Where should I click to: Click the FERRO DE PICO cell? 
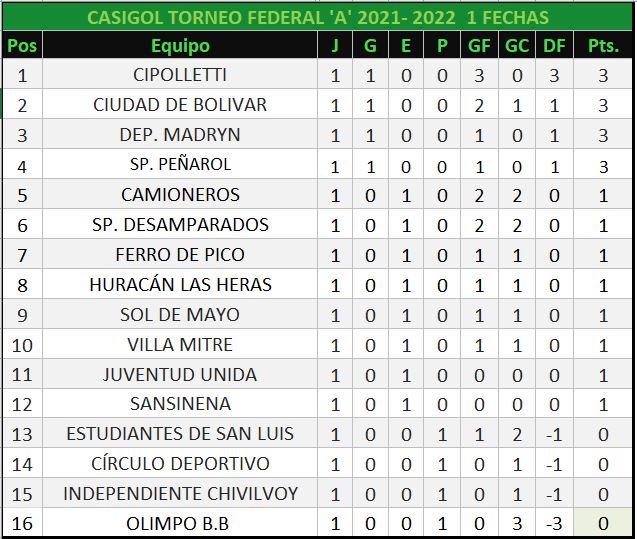click(180, 255)
